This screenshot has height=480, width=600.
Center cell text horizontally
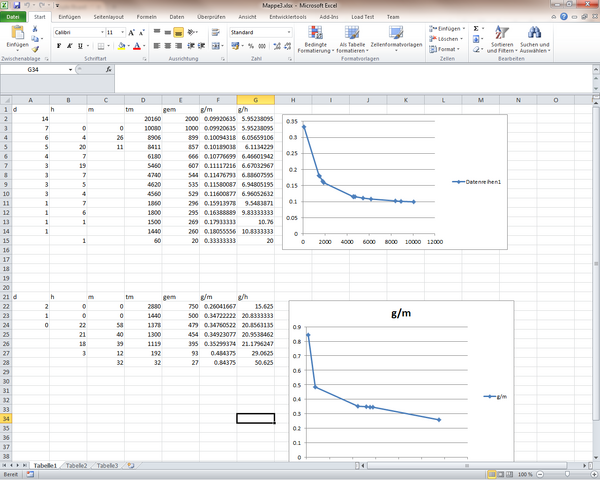[168, 46]
